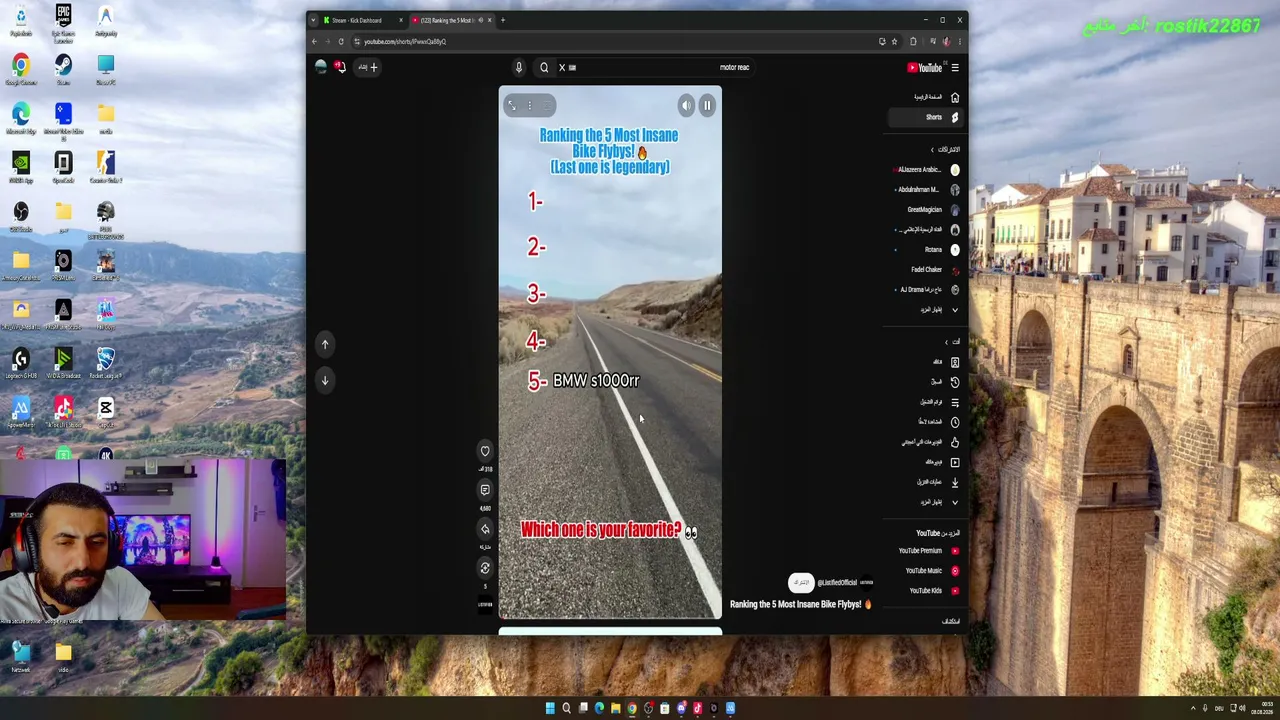Mute the Short's volume speaker icon
Viewport: 1280px width, 720px height.
(686, 105)
